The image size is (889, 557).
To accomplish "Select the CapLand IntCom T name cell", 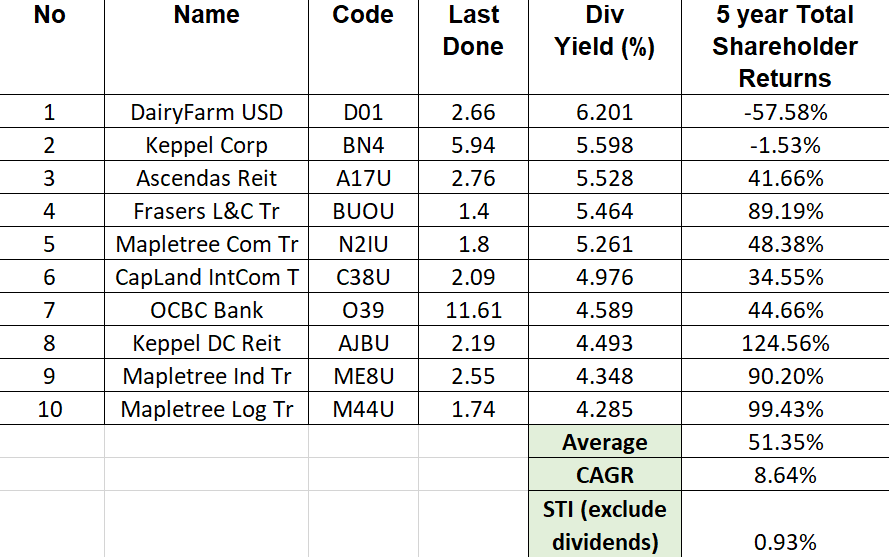I will coord(206,277).
